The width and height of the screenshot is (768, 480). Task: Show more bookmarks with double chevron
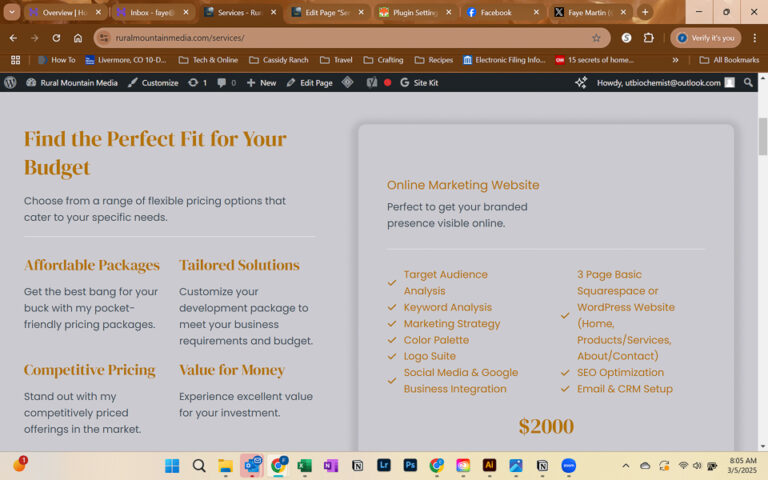coord(675,60)
